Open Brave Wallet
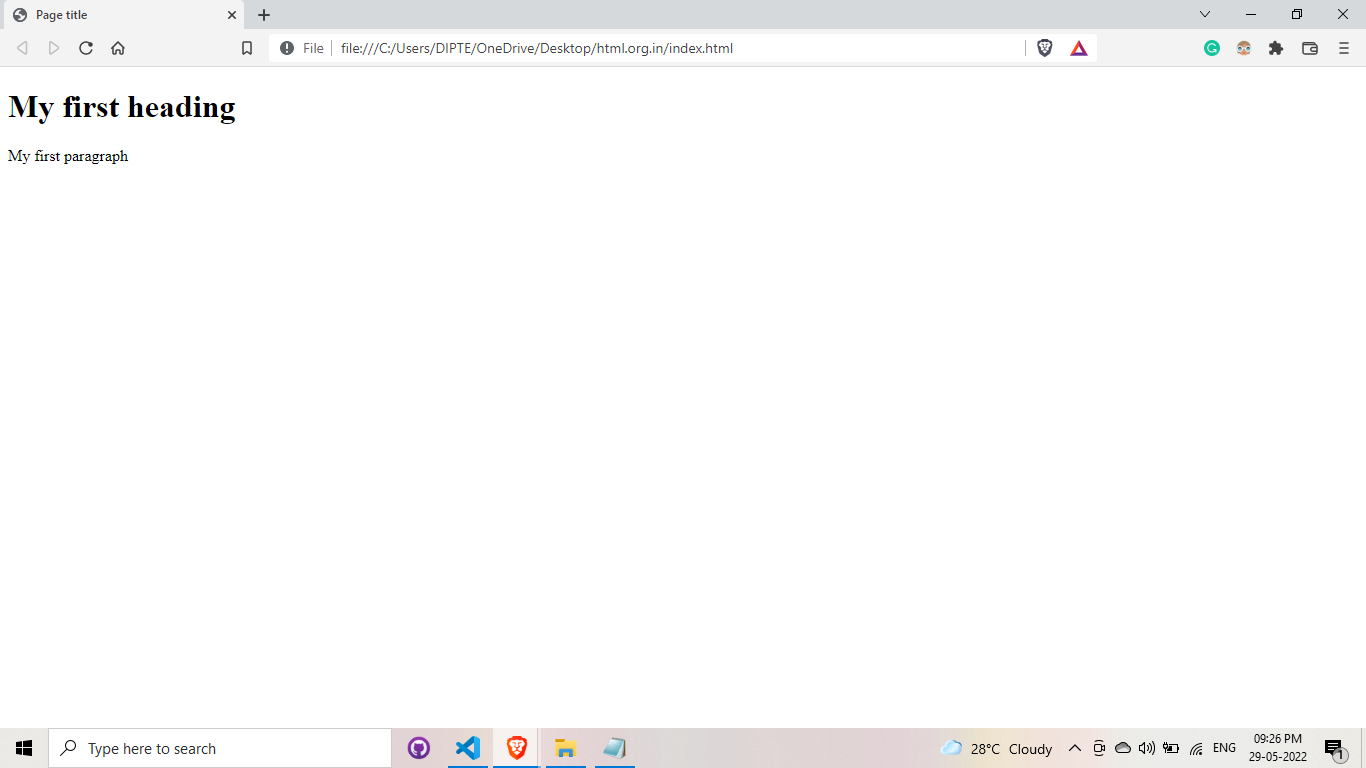Screen dimensions: 1366x768 point(1309,47)
